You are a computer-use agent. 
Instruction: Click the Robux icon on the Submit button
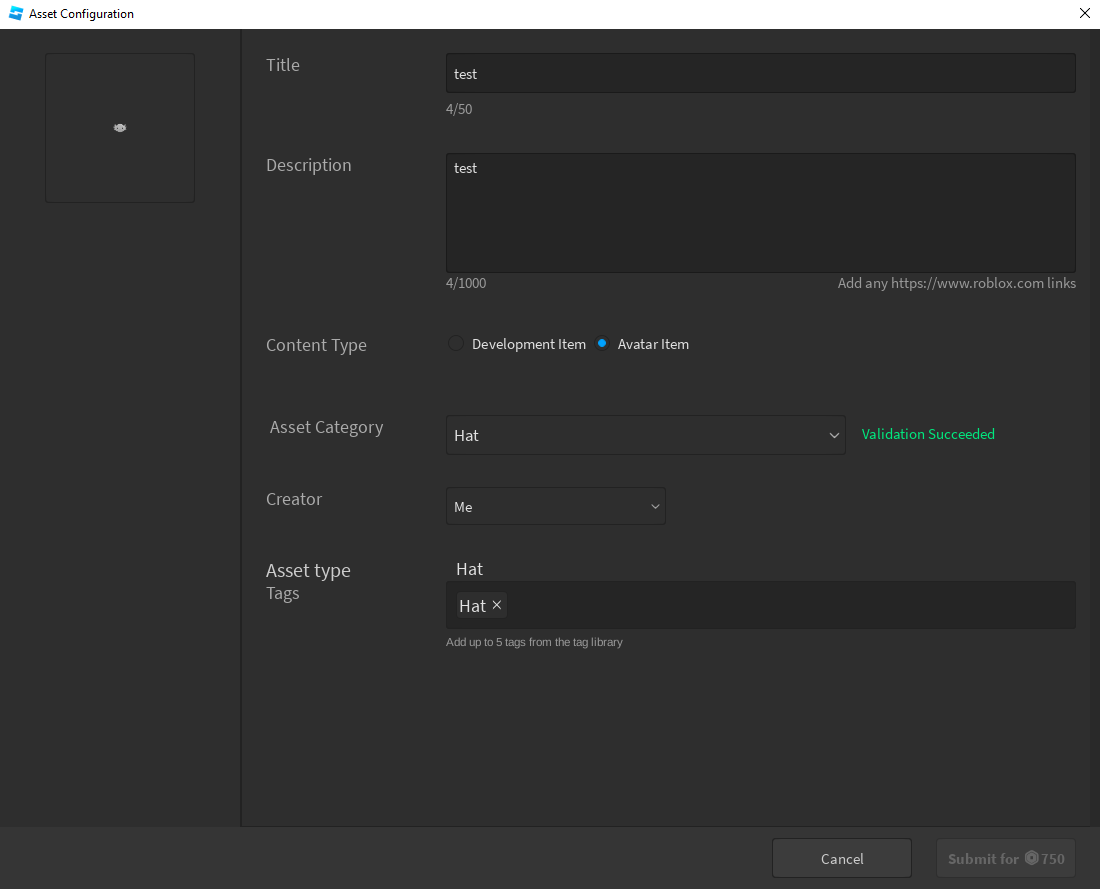coord(1031,858)
